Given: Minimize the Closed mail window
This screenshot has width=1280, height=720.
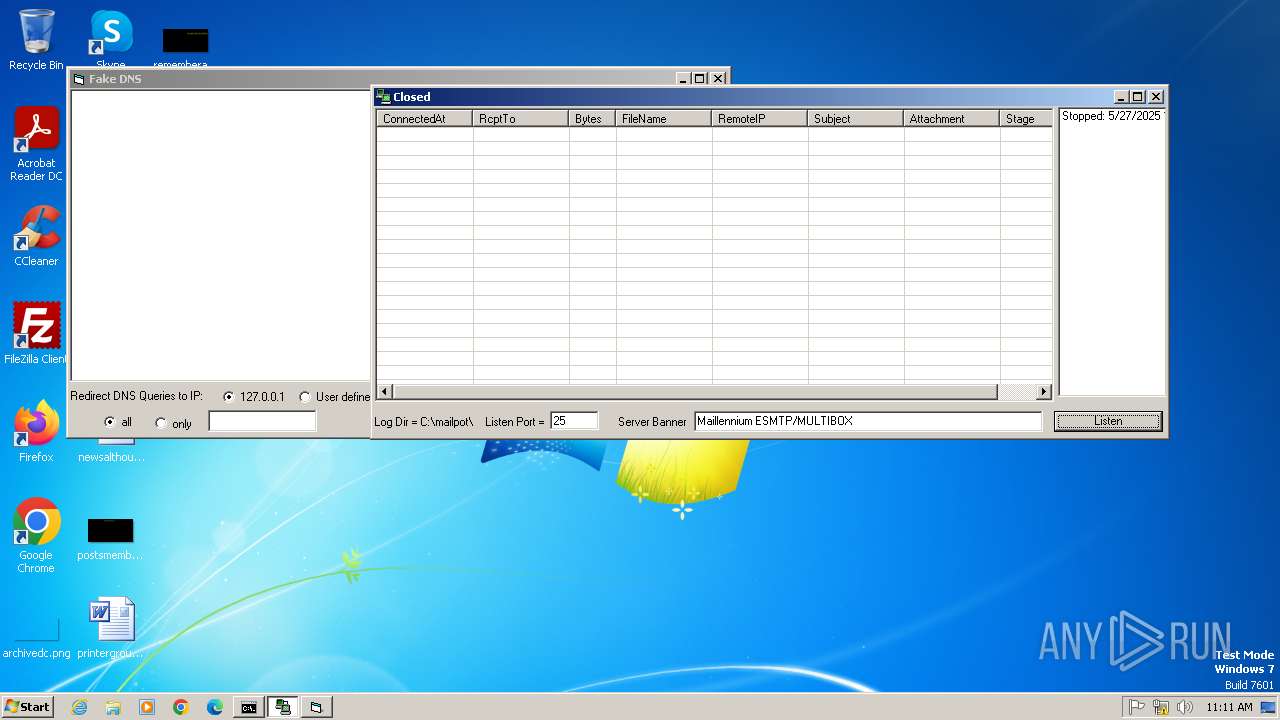Looking at the screenshot, I should click(1121, 97).
